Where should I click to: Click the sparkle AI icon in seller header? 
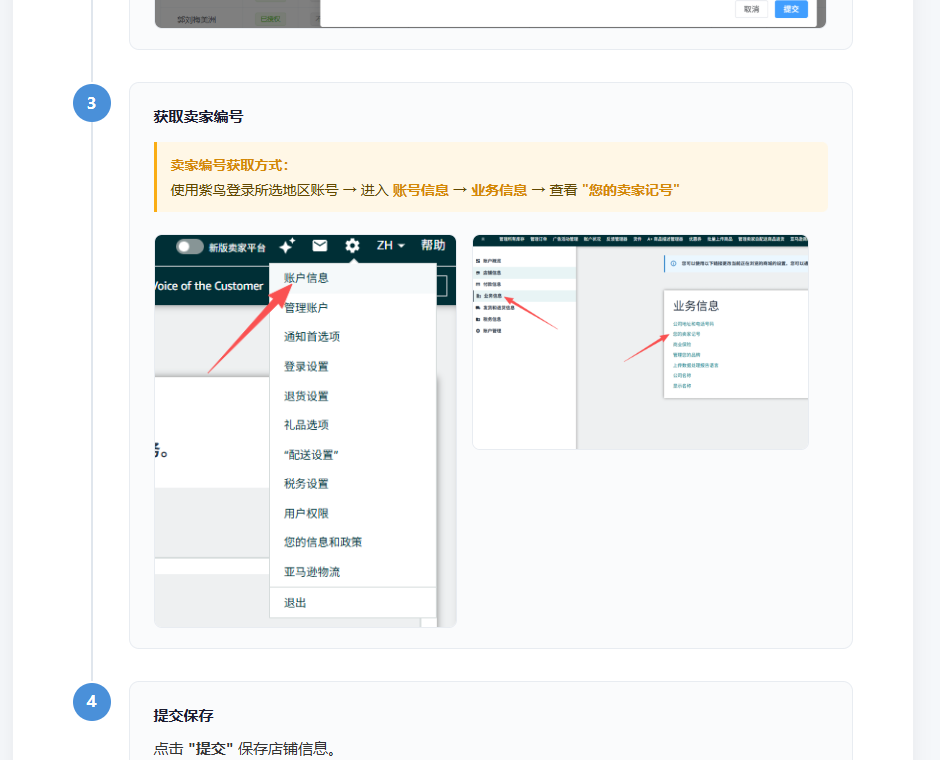[x=287, y=246]
